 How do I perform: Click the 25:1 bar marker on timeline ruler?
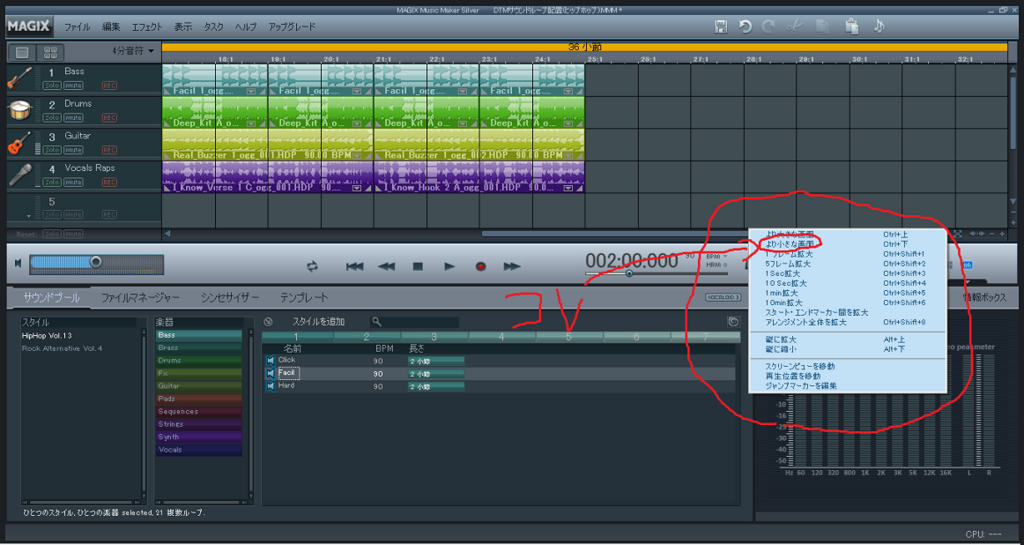click(x=594, y=59)
